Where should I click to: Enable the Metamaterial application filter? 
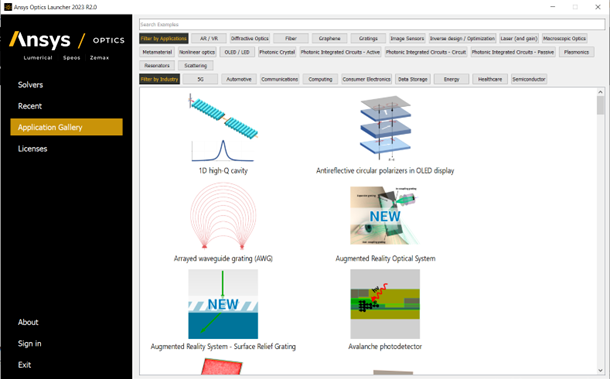(157, 52)
